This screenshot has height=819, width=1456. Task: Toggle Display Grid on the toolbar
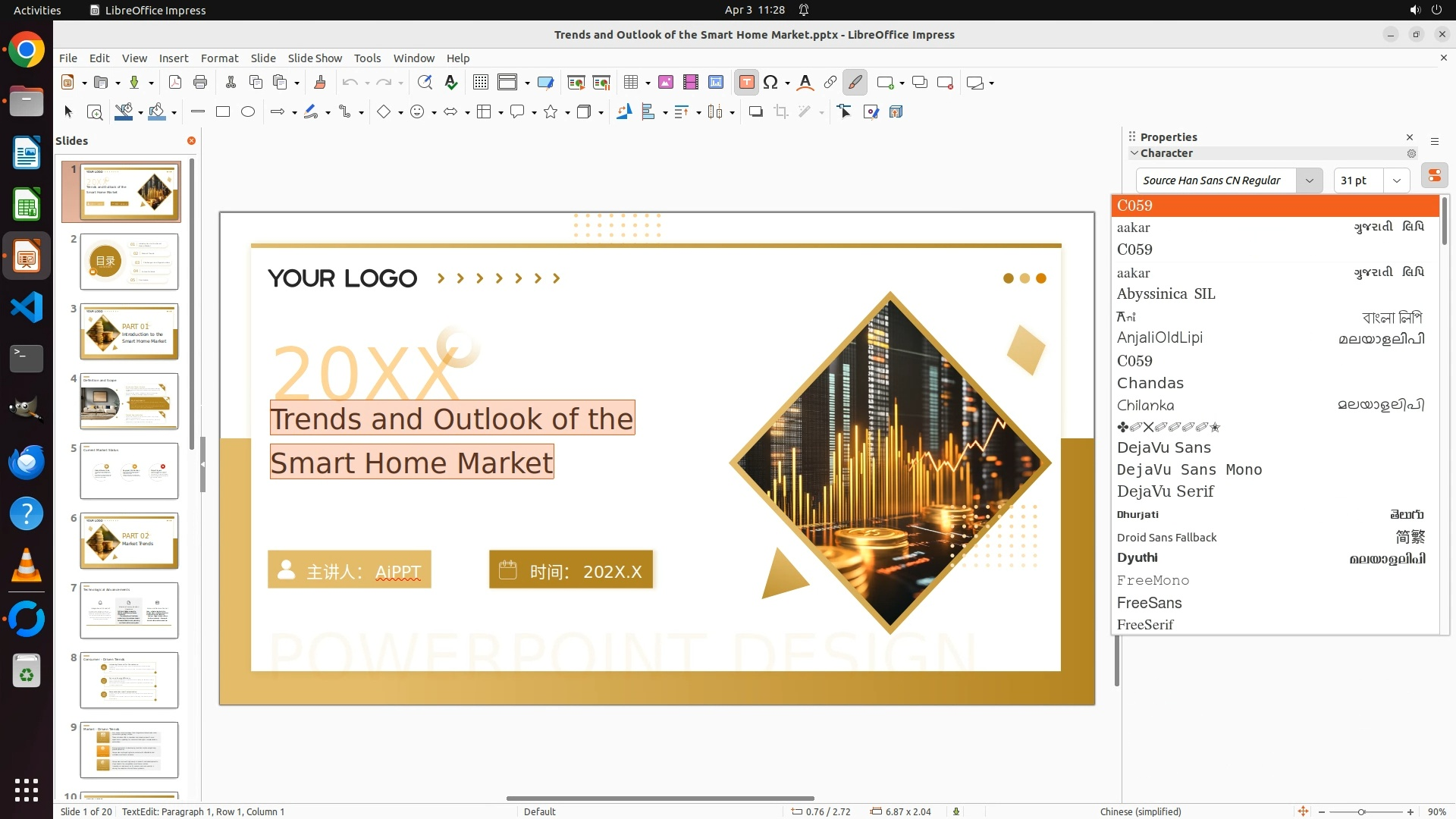click(481, 83)
